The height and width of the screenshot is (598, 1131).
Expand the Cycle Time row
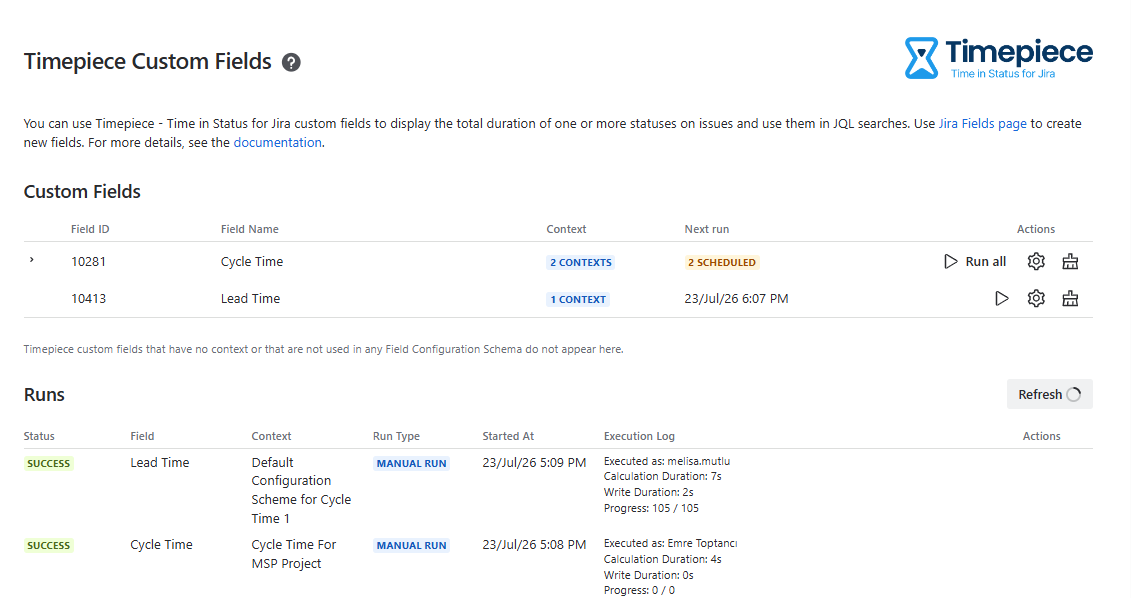(32, 260)
